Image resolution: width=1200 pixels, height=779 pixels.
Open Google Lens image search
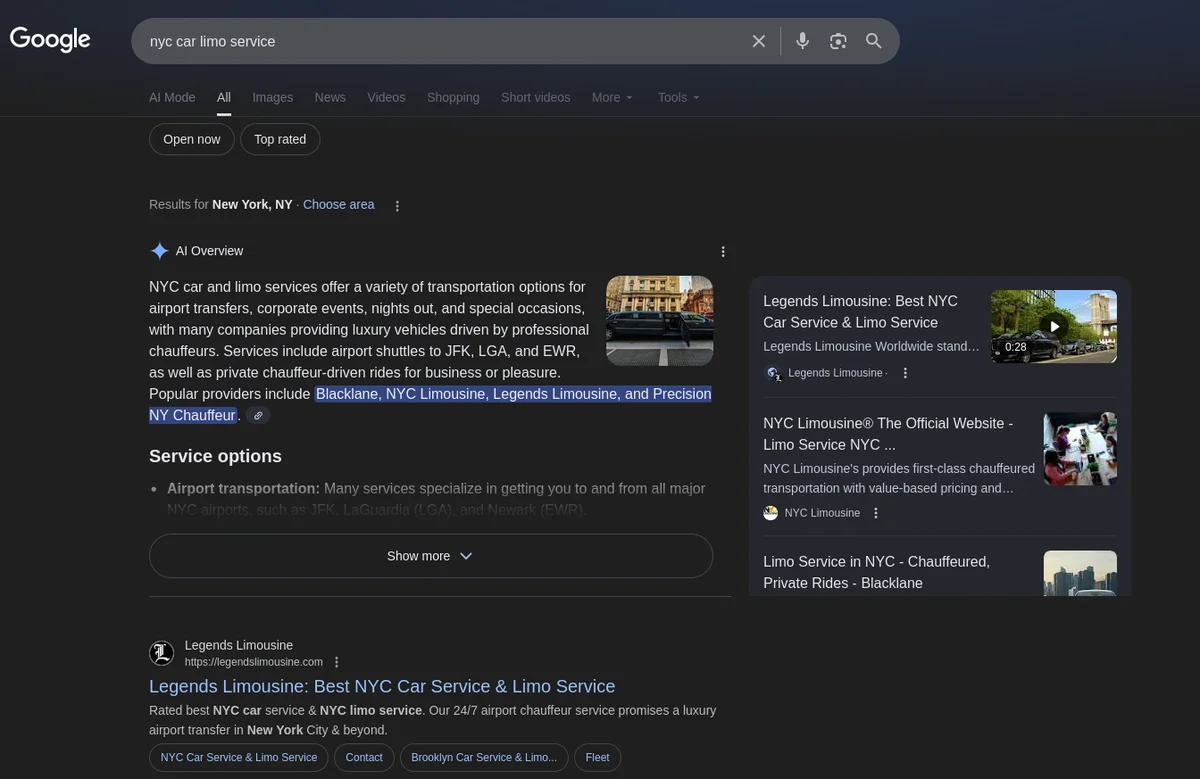pos(838,41)
